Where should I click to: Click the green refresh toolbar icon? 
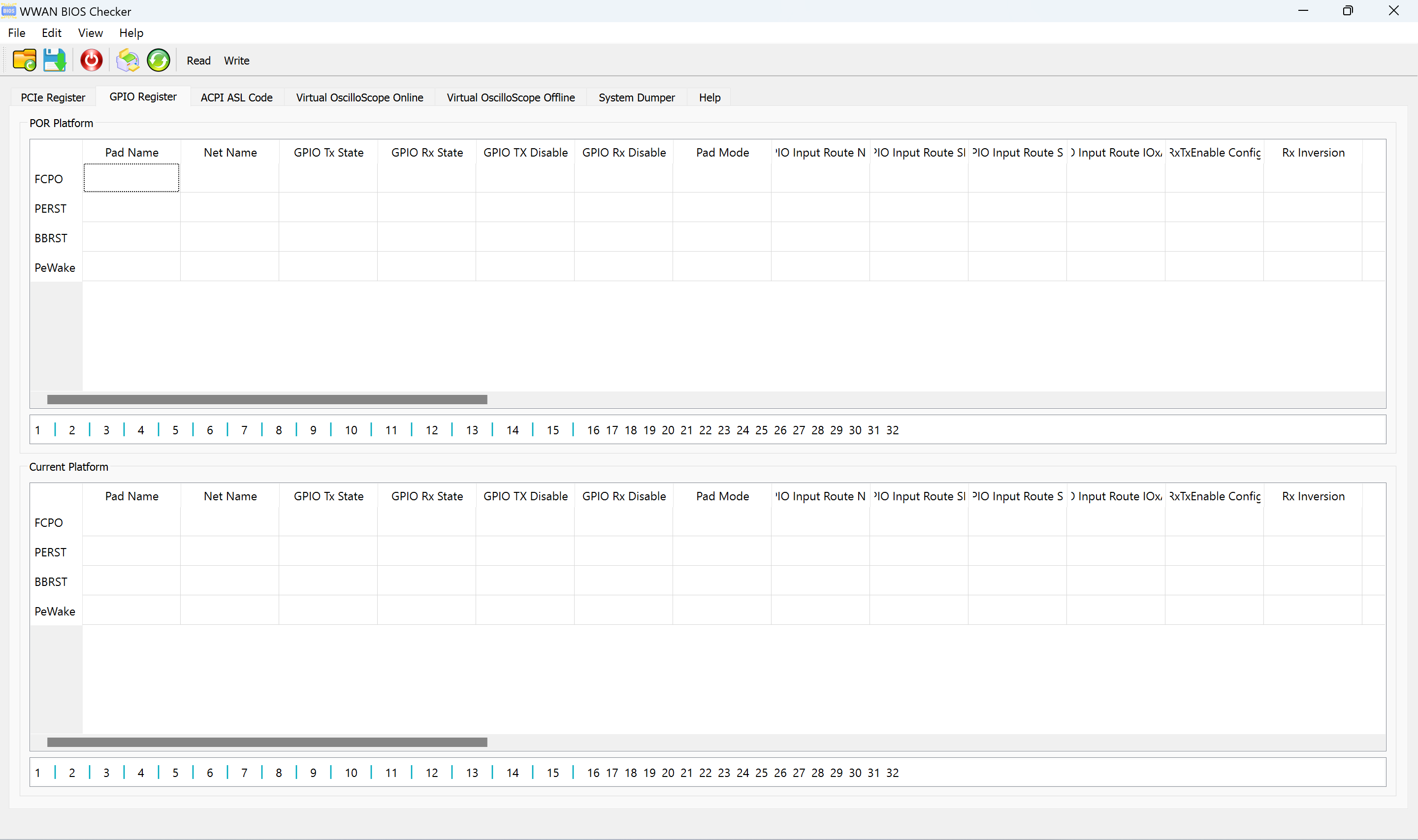[x=159, y=60]
